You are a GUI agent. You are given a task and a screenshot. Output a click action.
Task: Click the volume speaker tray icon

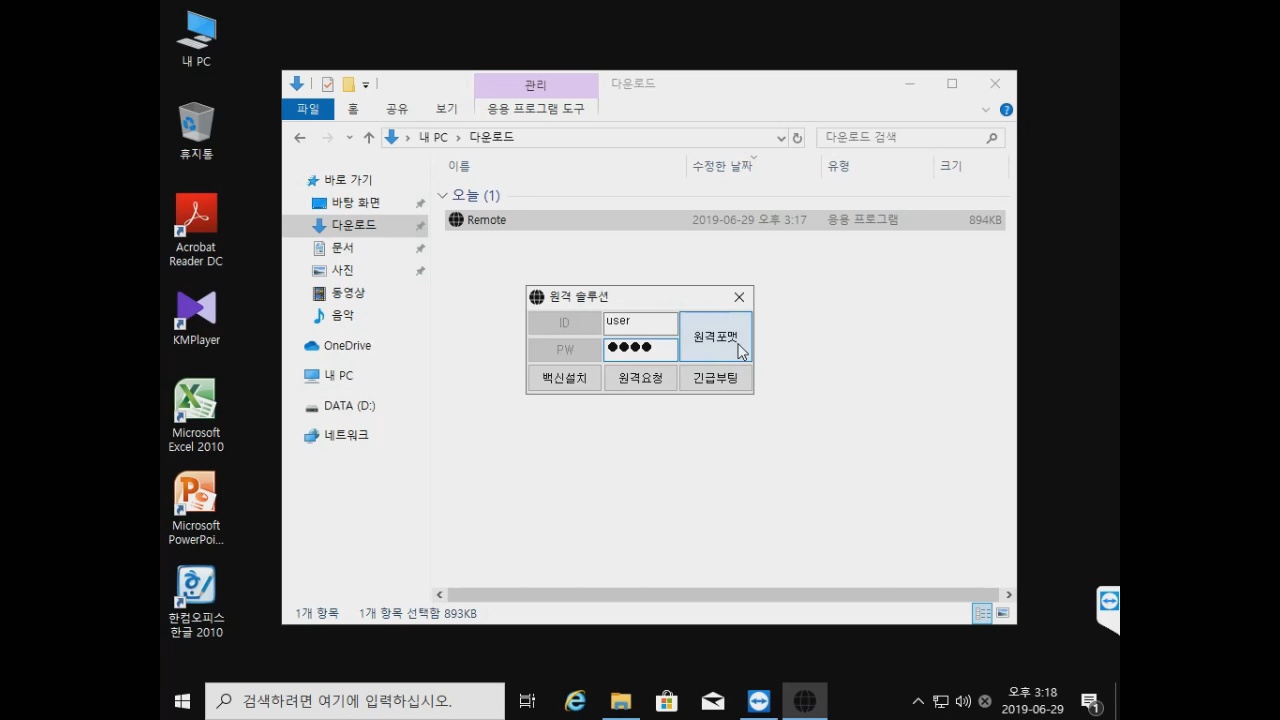tap(963, 702)
